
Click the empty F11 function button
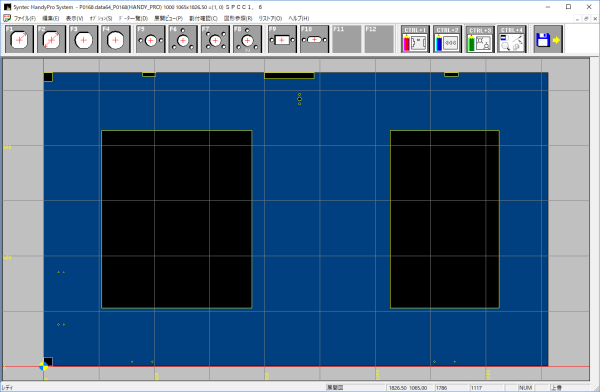pyautogui.click(x=347, y=39)
